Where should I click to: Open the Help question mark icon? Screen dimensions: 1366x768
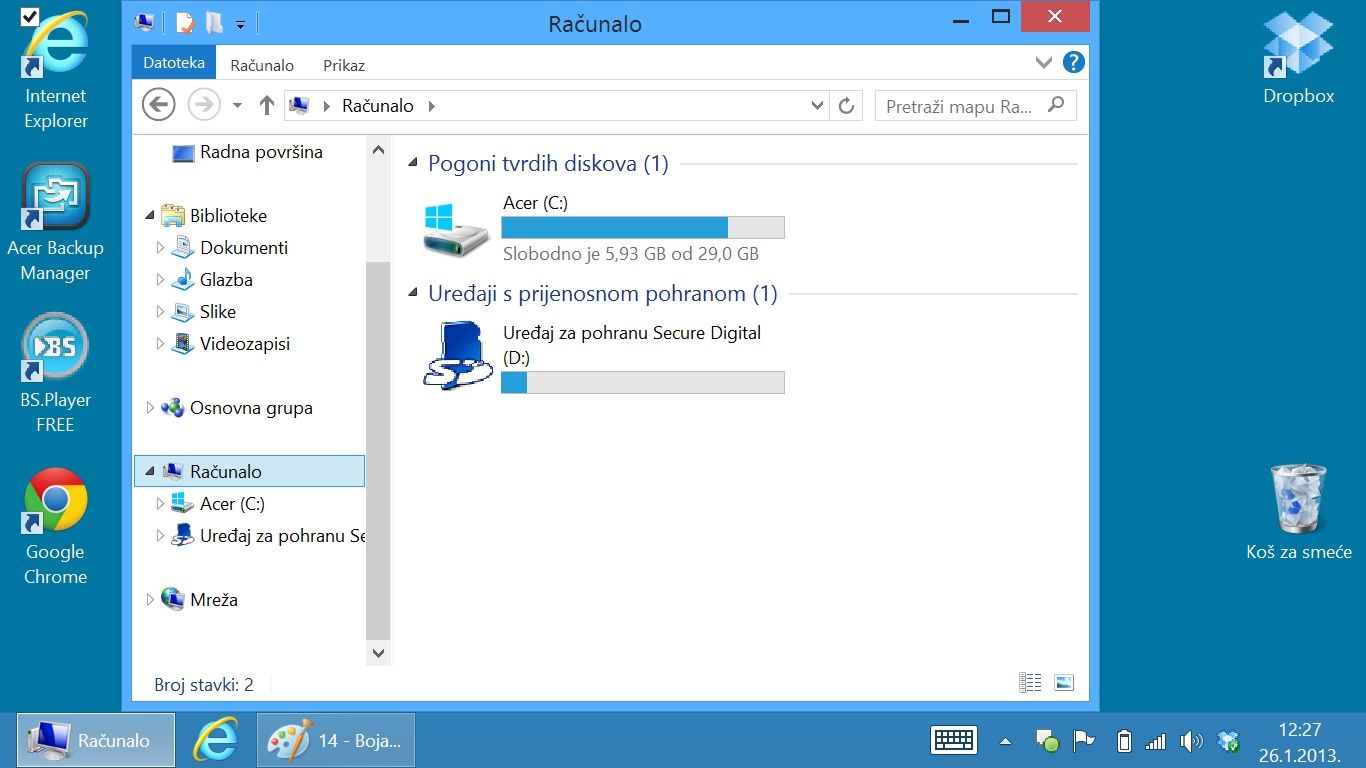(1073, 63)
